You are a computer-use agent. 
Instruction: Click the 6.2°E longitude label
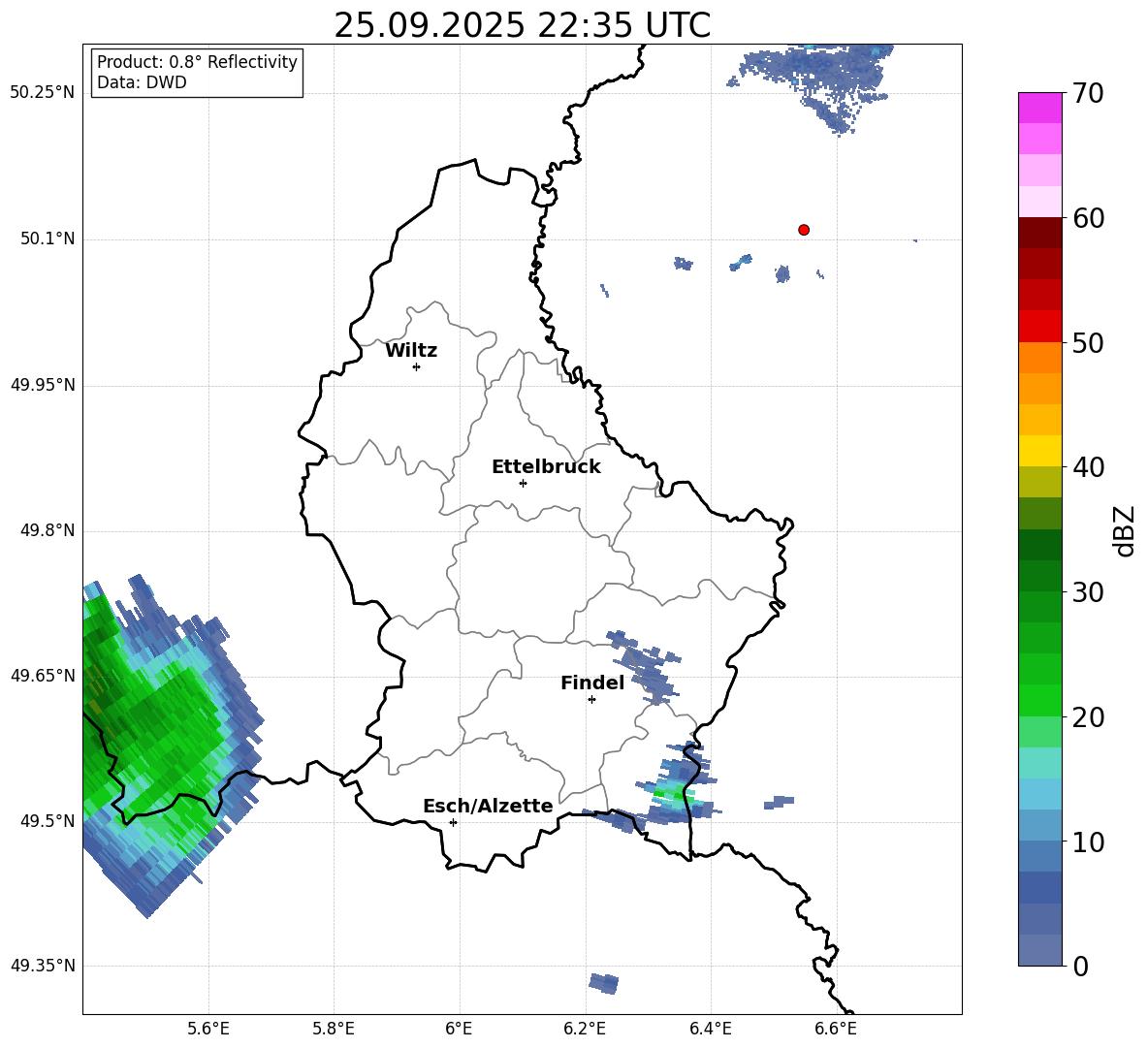point(585,1029)
